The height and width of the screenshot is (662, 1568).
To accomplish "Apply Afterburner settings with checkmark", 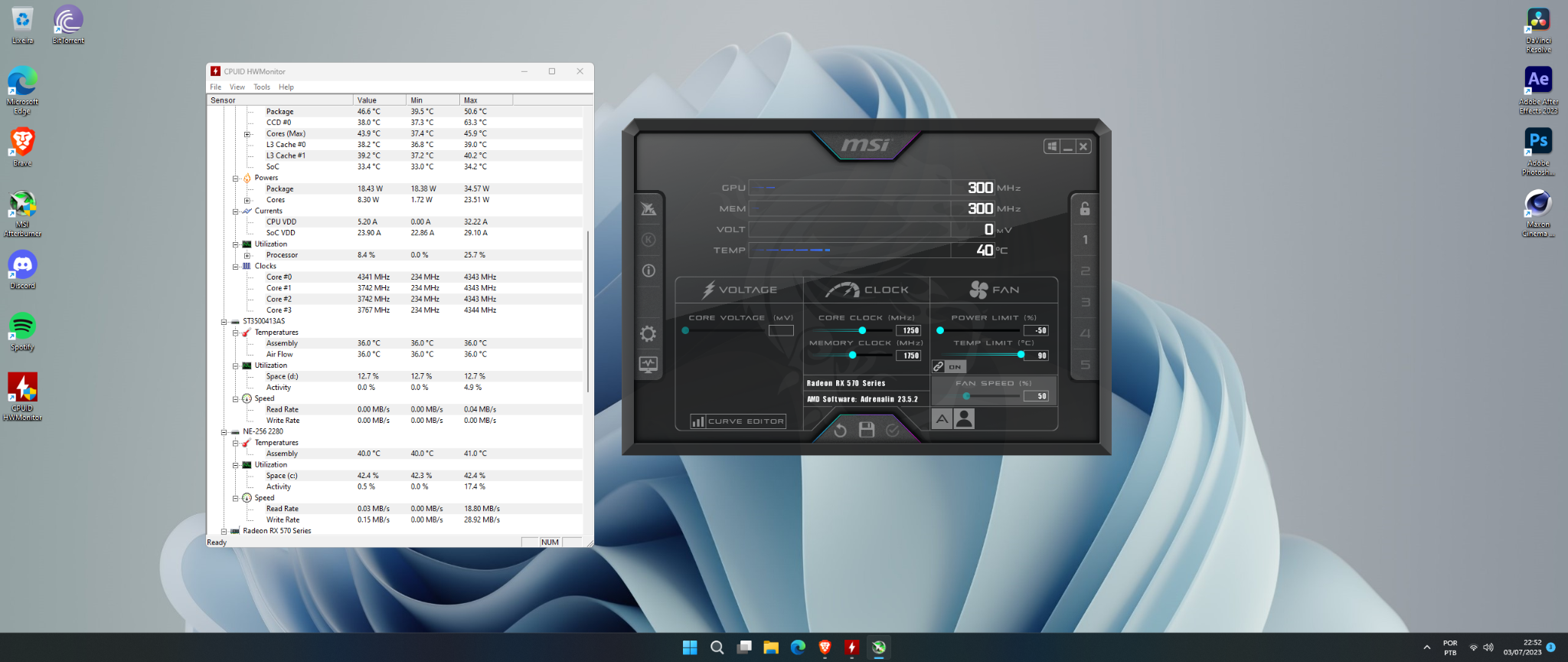I will click(x=893, y=430).
